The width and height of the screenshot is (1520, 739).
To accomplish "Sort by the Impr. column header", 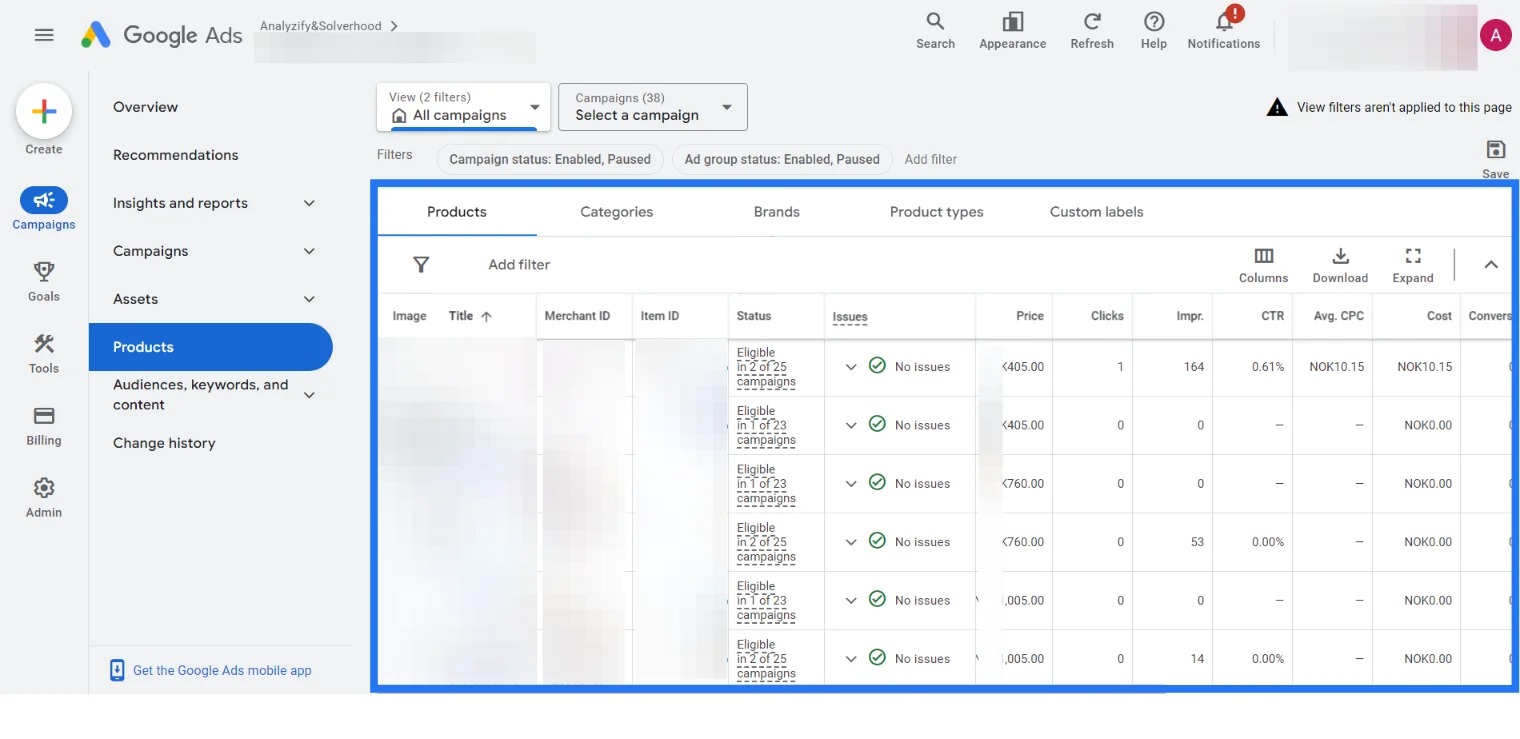I will [x=1190, y=316].
